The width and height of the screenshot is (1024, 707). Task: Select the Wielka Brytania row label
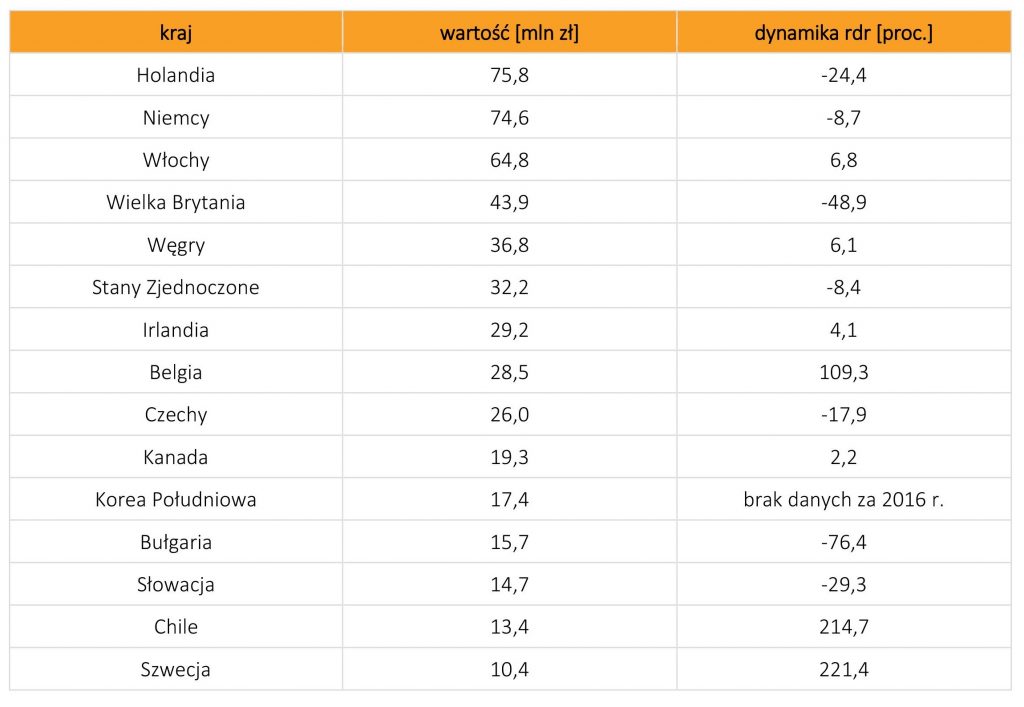point(176,203)
